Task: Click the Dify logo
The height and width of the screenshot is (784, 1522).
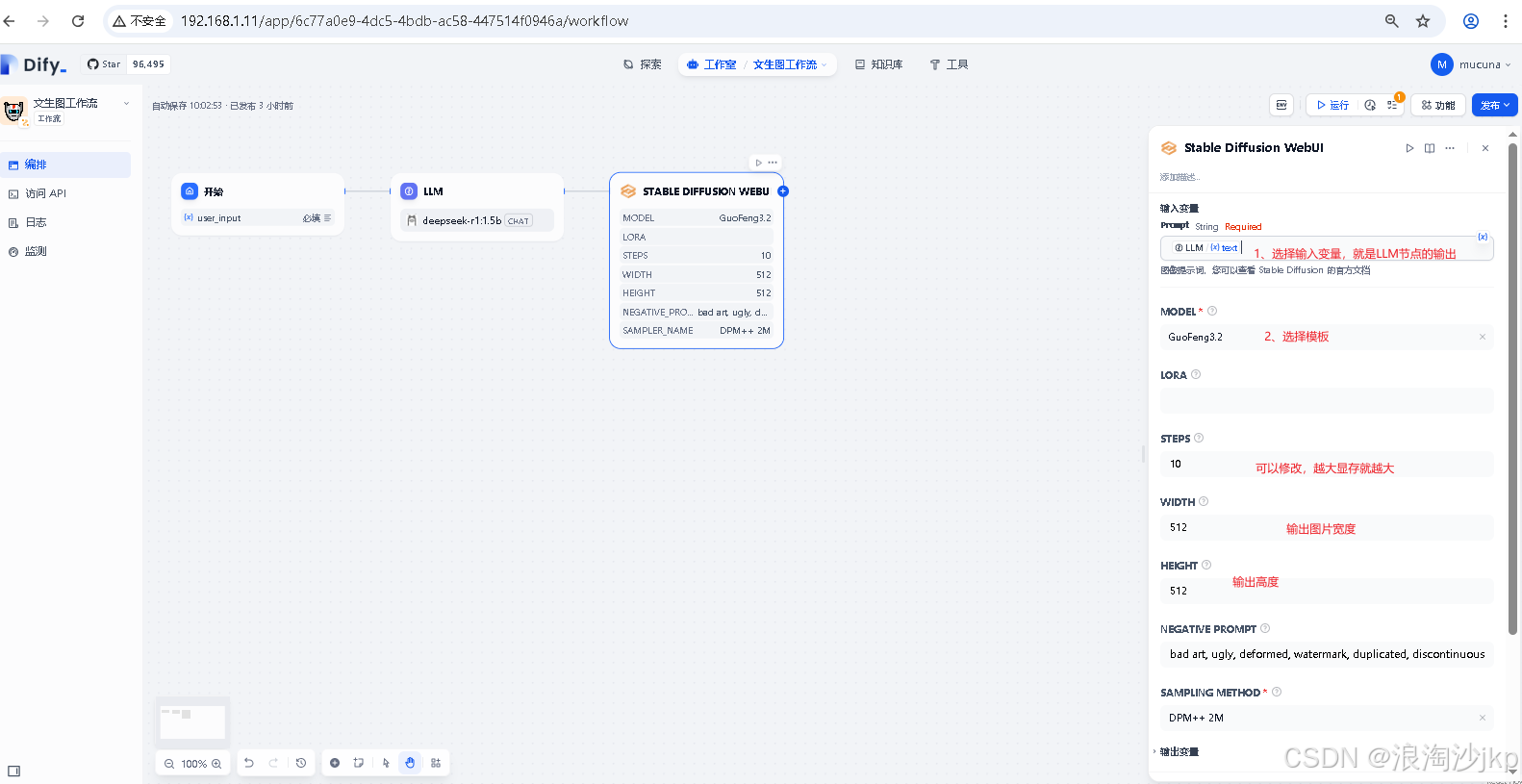Action: (x=36, y=64)
